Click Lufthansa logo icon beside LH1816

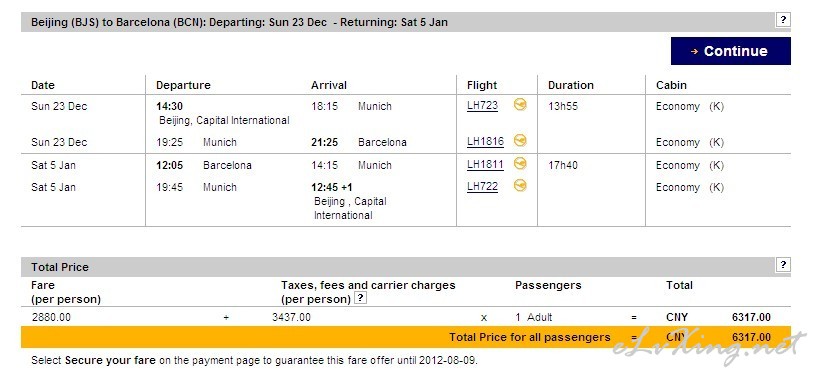click(519, 140)
